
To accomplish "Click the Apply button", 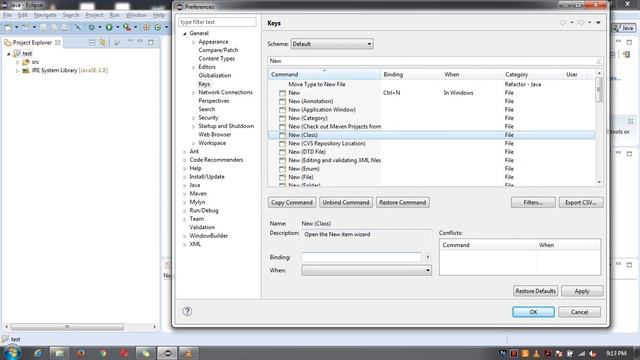I will [x=582, y=291].
